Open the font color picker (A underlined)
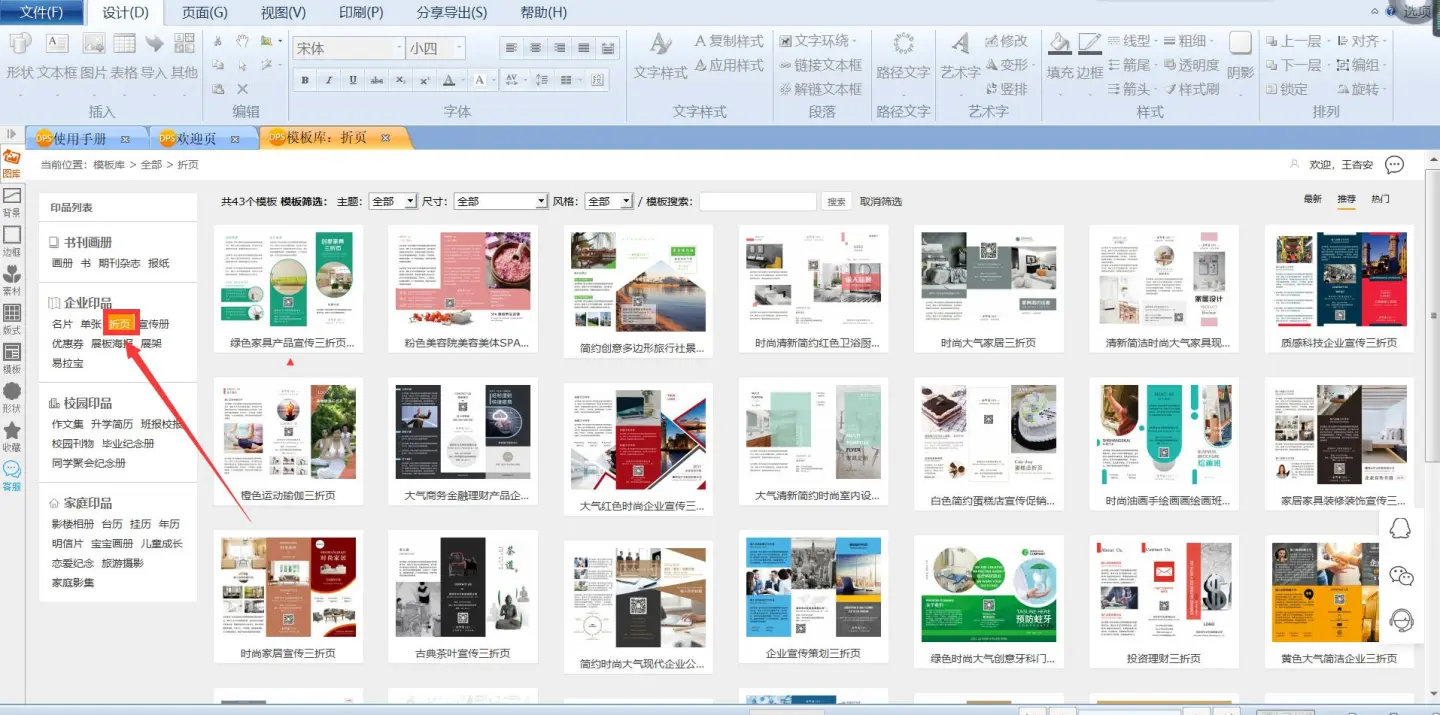 (x=449, y=81)
